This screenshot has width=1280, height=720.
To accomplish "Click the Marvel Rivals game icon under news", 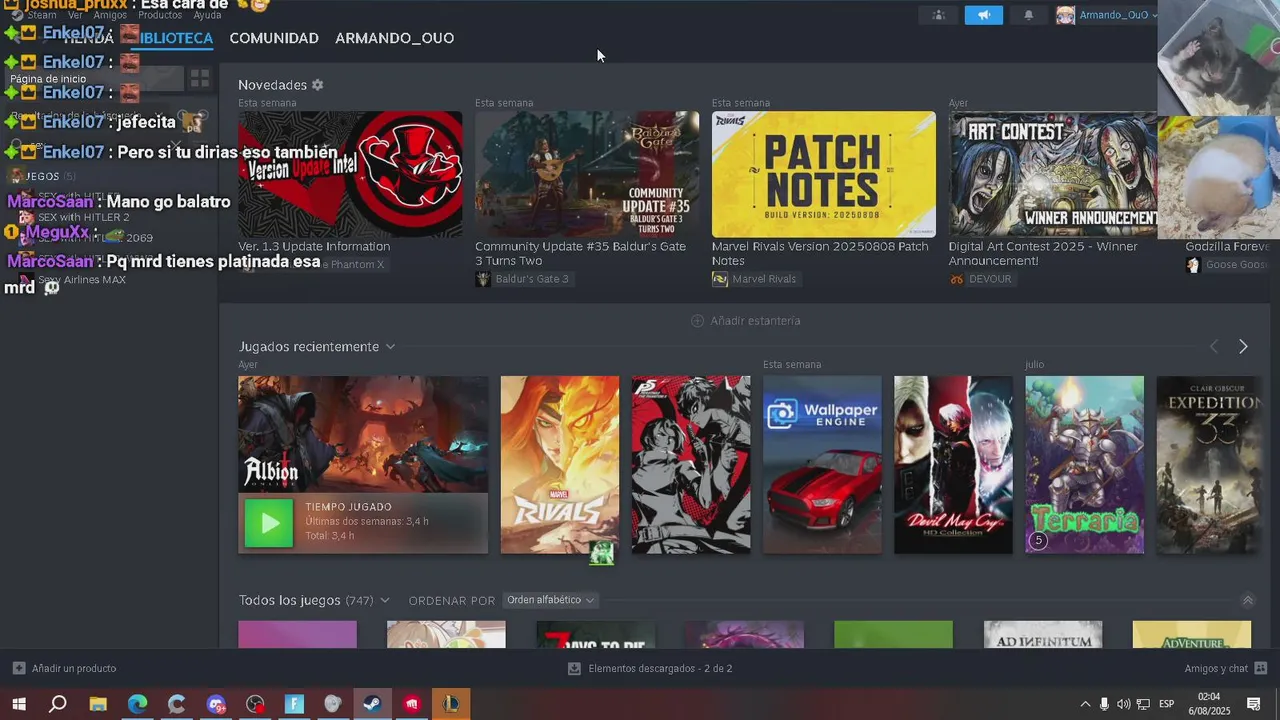I will 720,279.
